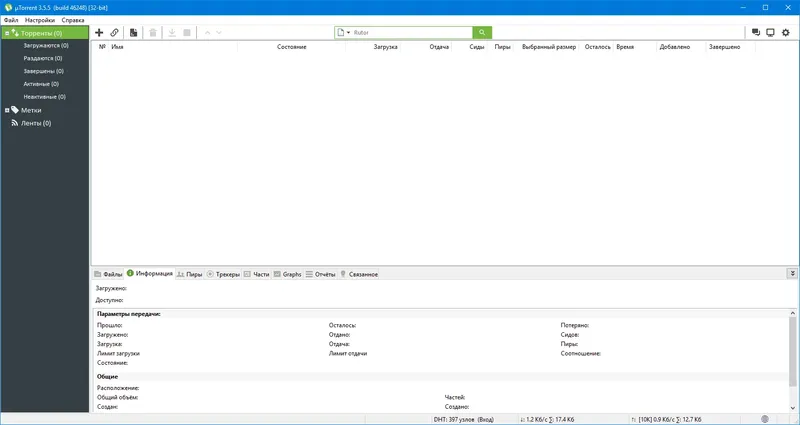
Task: Click the download speed 1.2 Кб/с status entry
Action: (x=547, y=419)
